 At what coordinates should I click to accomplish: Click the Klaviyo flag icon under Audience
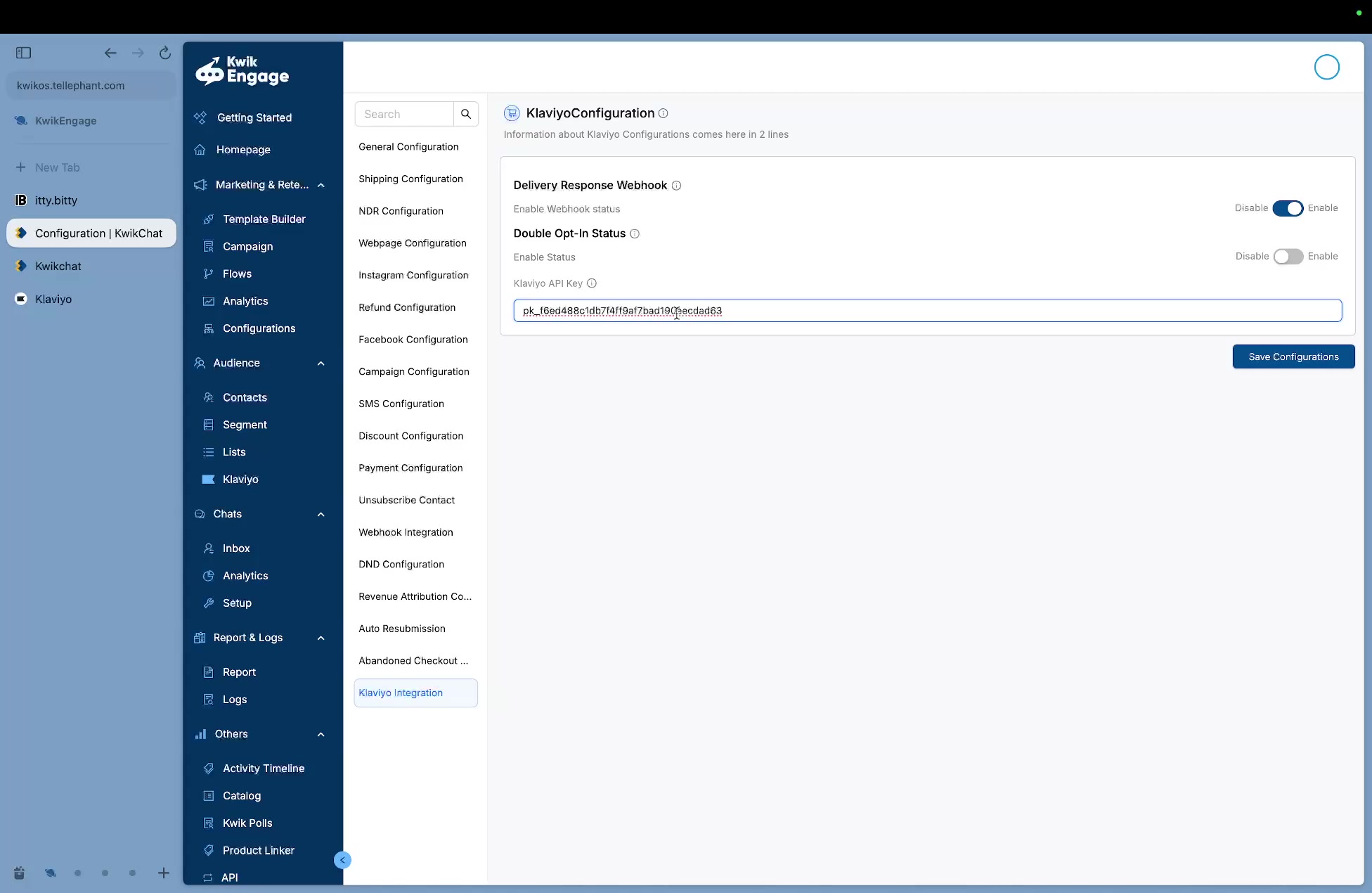(x=208, y=480)
